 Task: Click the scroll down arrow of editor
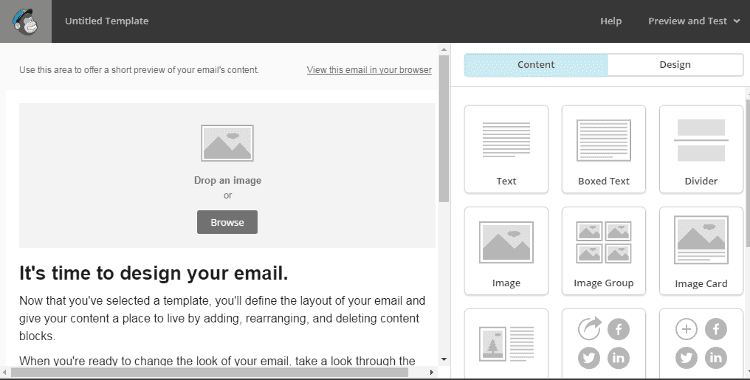point(444,359)
